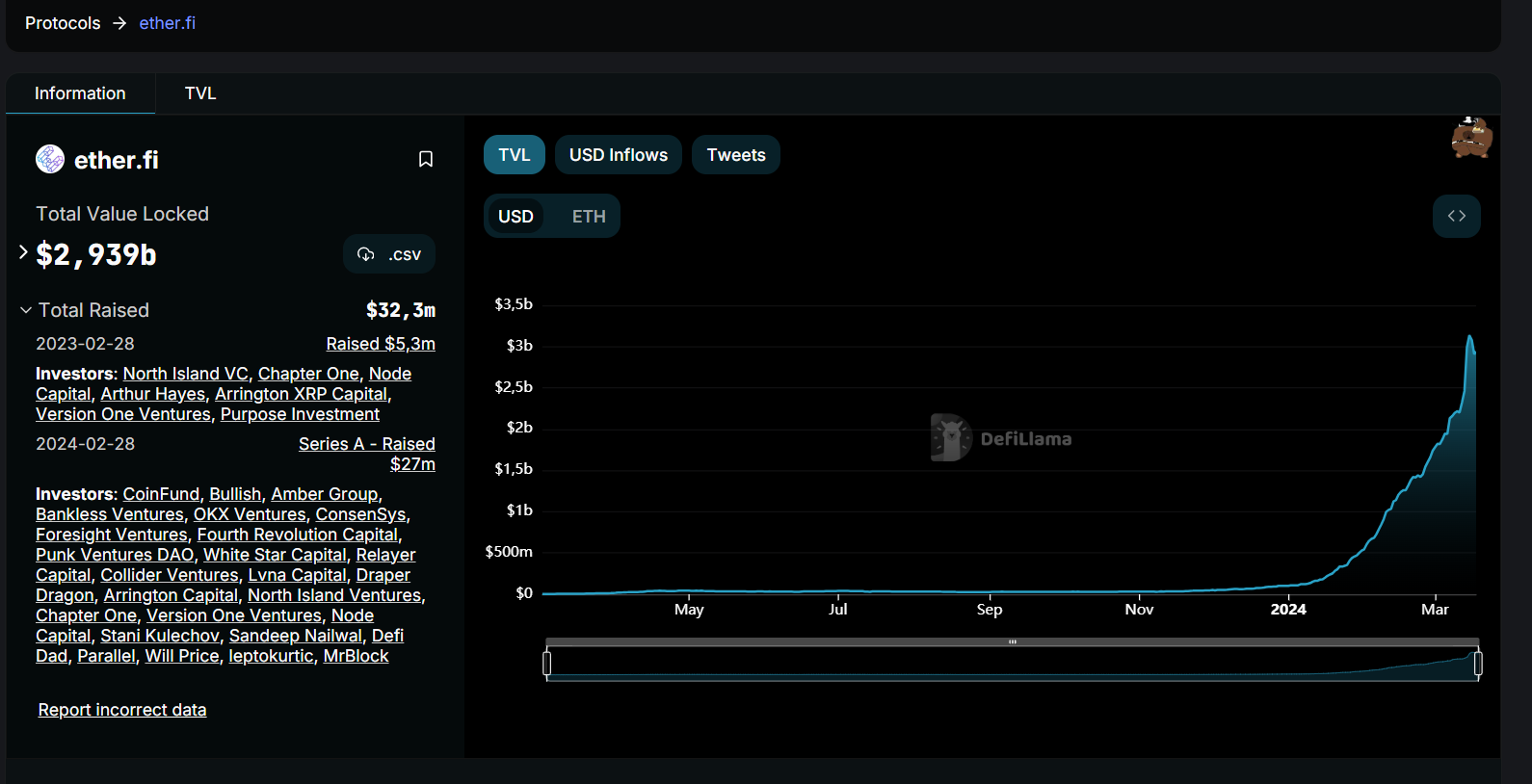1532x784 pixels.
Task: Click the range slider top grip bar
Action: pyautogui.click(x=1013, y=641)
